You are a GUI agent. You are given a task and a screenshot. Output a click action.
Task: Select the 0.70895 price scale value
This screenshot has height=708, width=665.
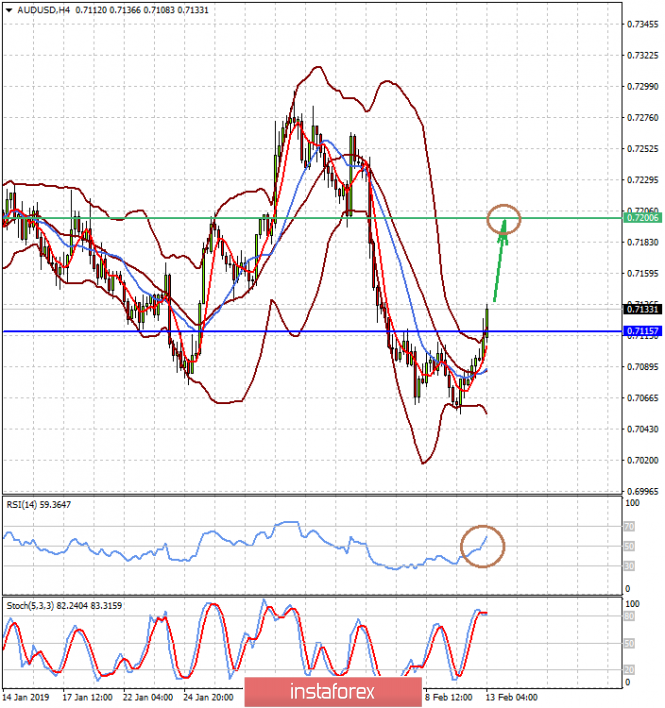pos(643,367)
